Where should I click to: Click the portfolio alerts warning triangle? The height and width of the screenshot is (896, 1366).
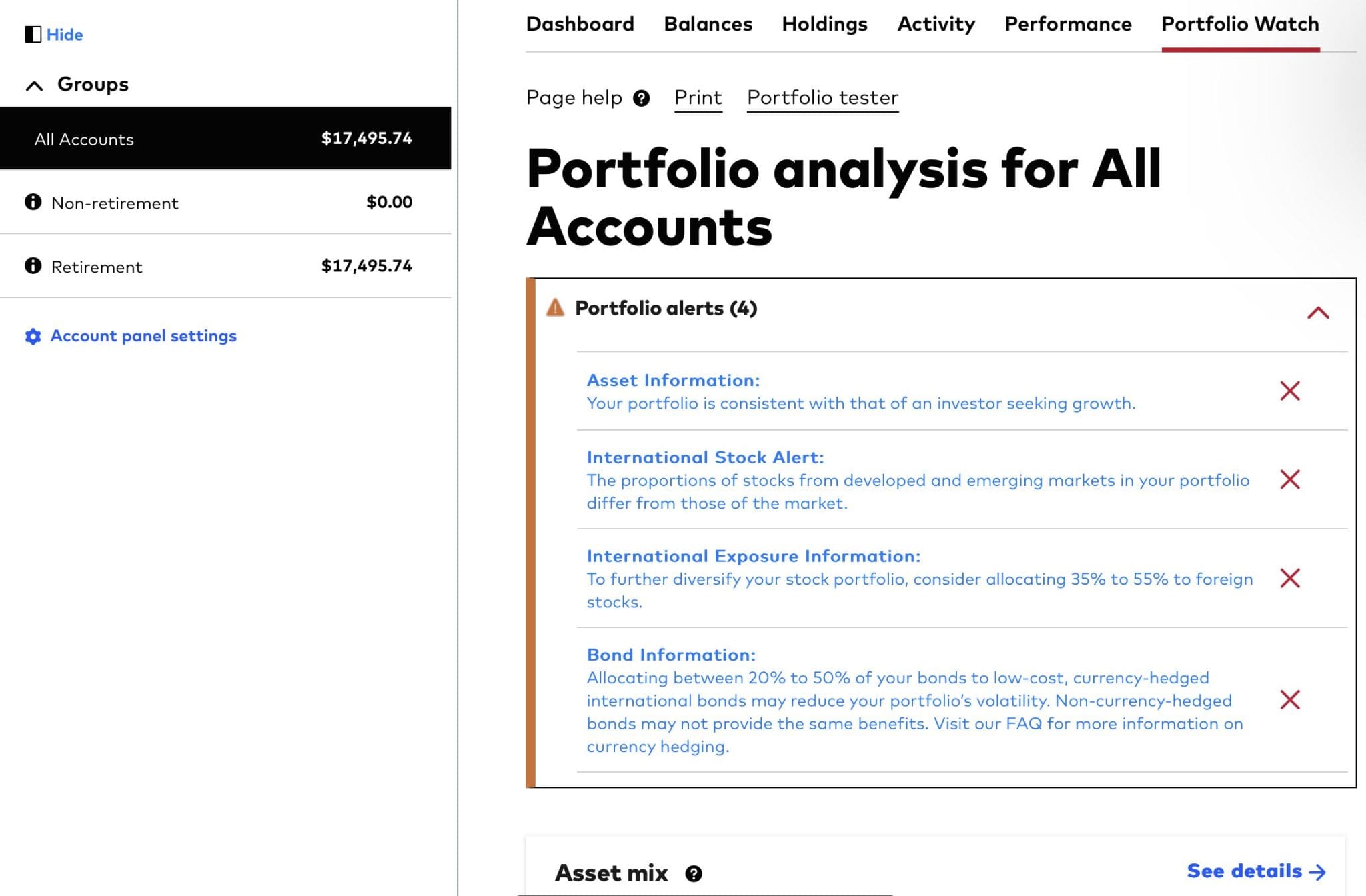(554, 308)
